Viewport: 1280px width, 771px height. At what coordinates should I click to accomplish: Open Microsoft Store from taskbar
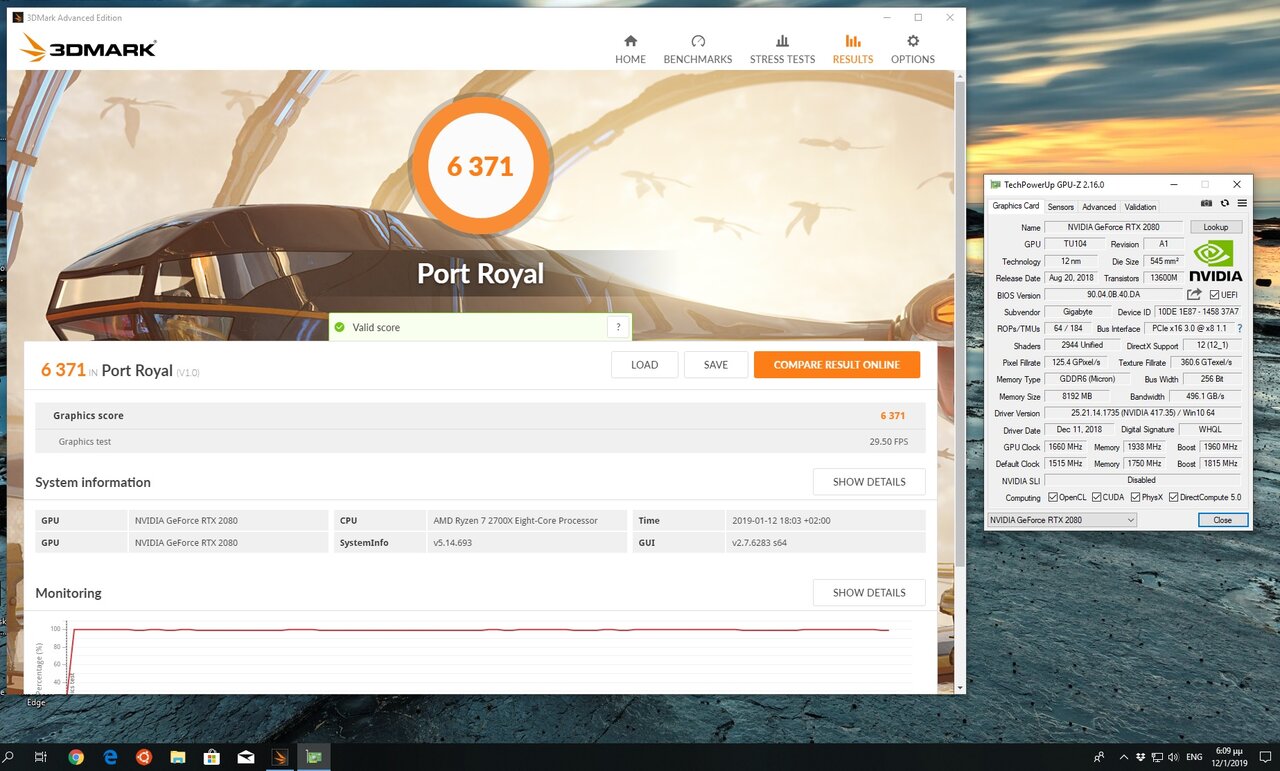212,757
